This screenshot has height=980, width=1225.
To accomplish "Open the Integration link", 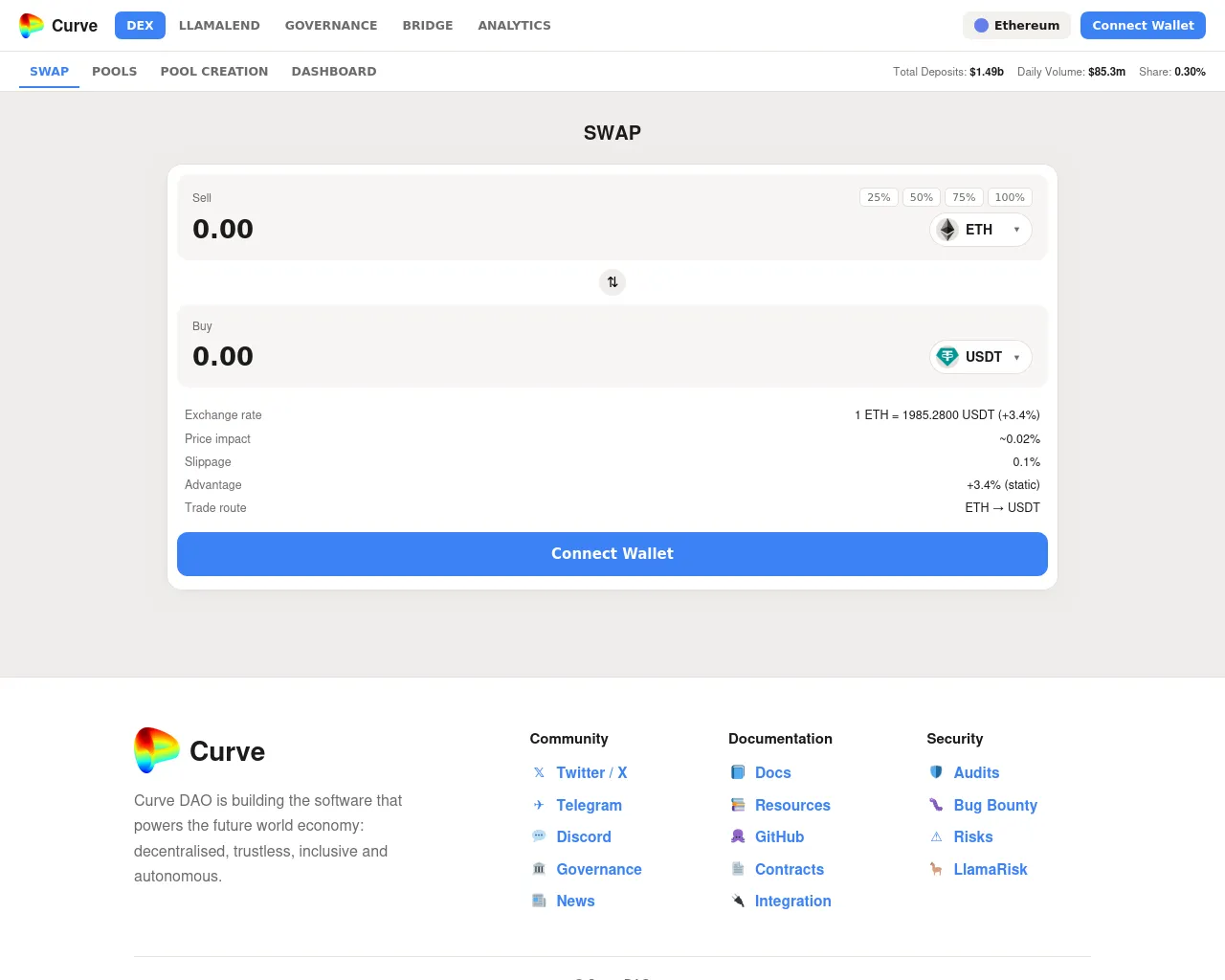I will (793, 901).
